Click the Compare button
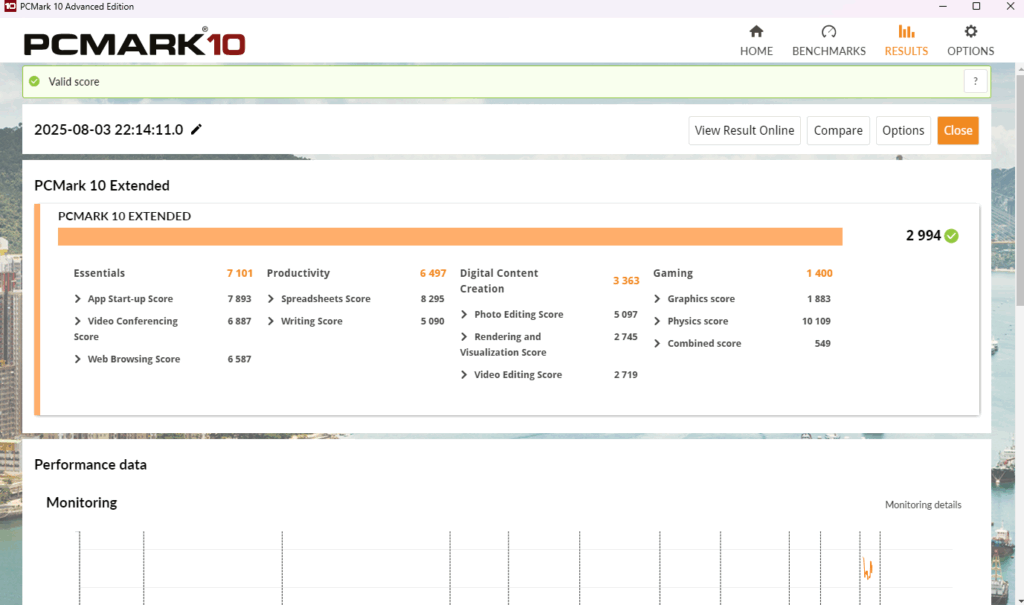Viewport: 1024px width, 605px height. 838,131
